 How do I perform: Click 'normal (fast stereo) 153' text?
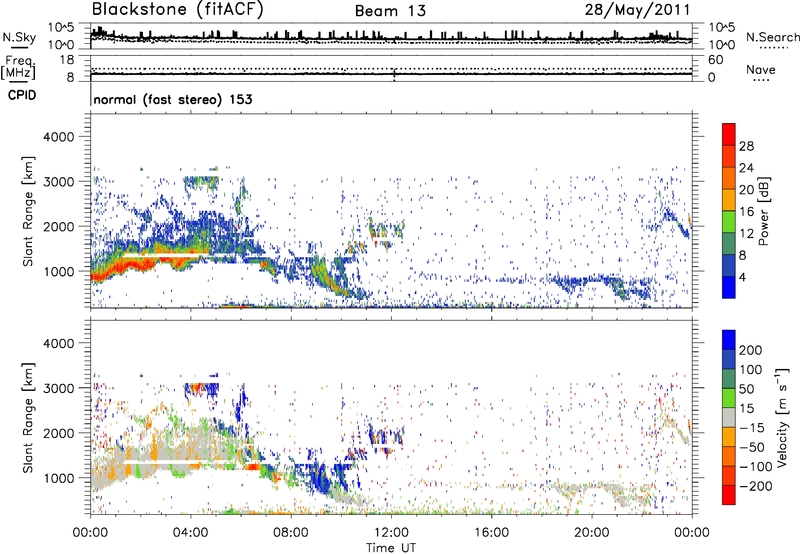point(173,99)
